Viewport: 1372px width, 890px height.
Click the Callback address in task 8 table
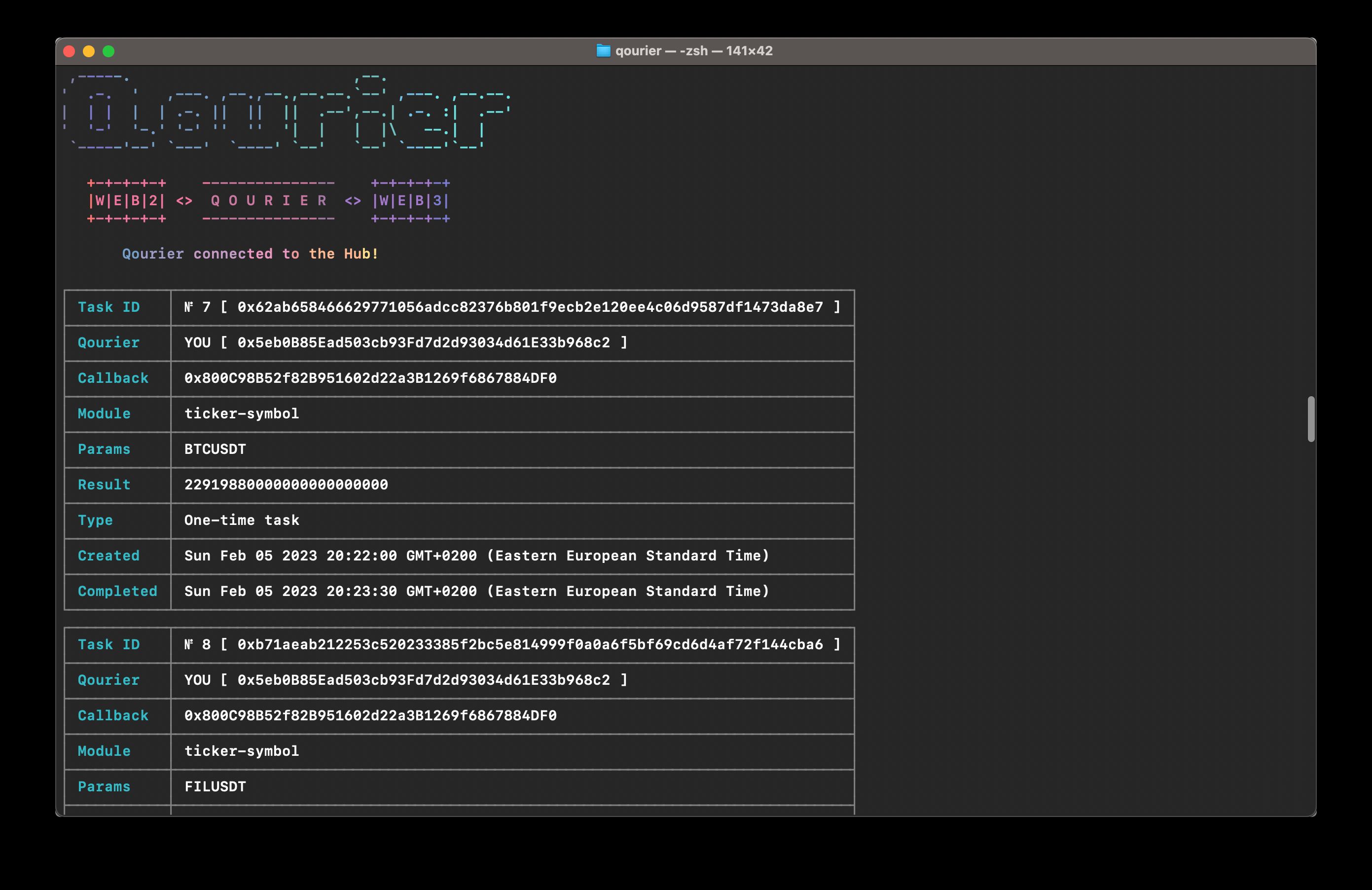point(371,716)
